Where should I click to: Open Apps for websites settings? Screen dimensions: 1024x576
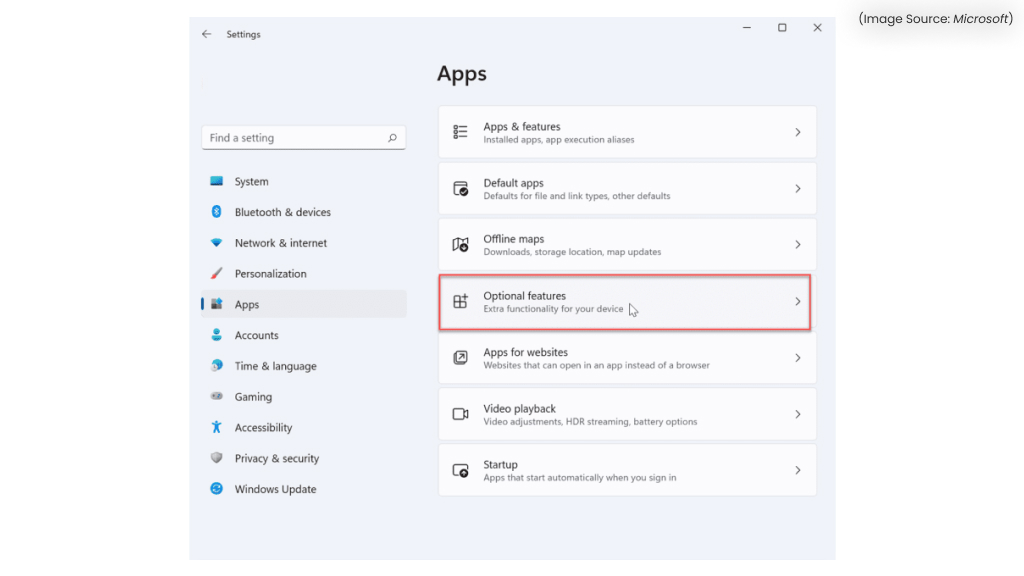[627, 358]
